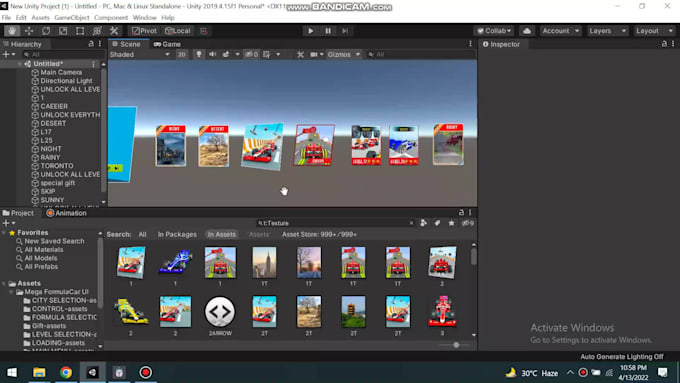Lock the Hierarchy panel
This screenshot has width=680, height=383.
click(x=91, y=44)
